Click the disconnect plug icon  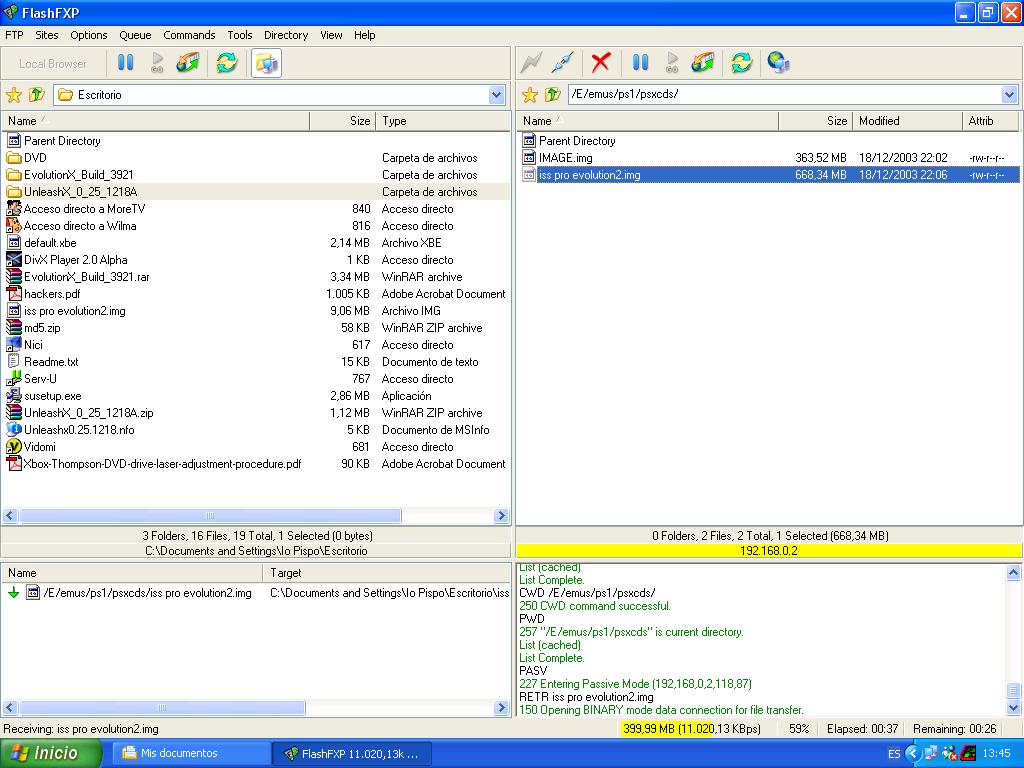point(562,63)
